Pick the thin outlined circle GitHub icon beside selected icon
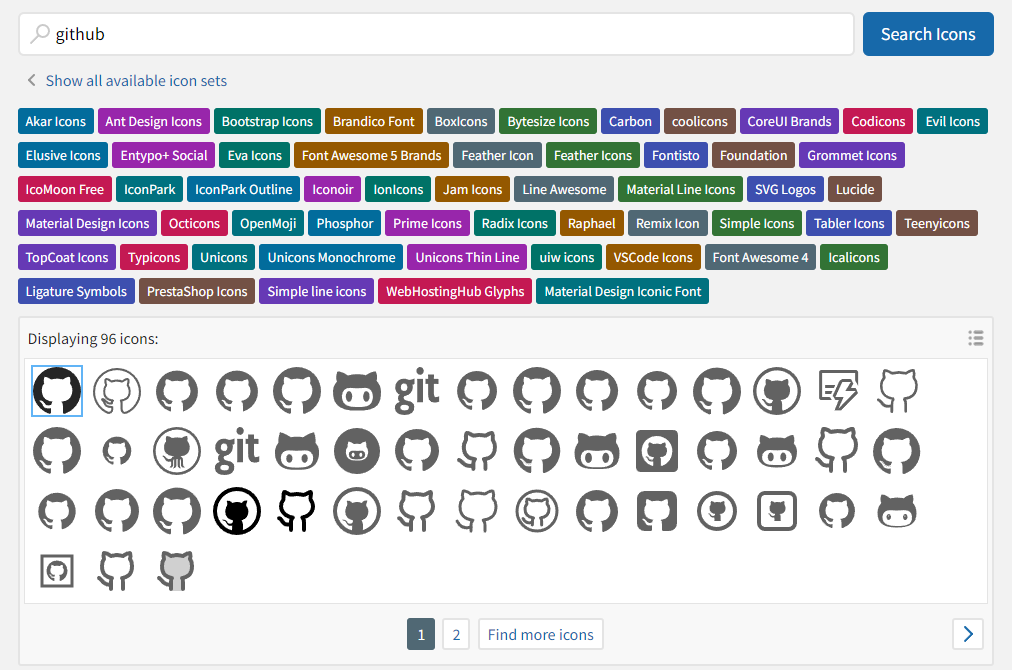This screenshot has width=1012, height=670. tap(117, 391)
